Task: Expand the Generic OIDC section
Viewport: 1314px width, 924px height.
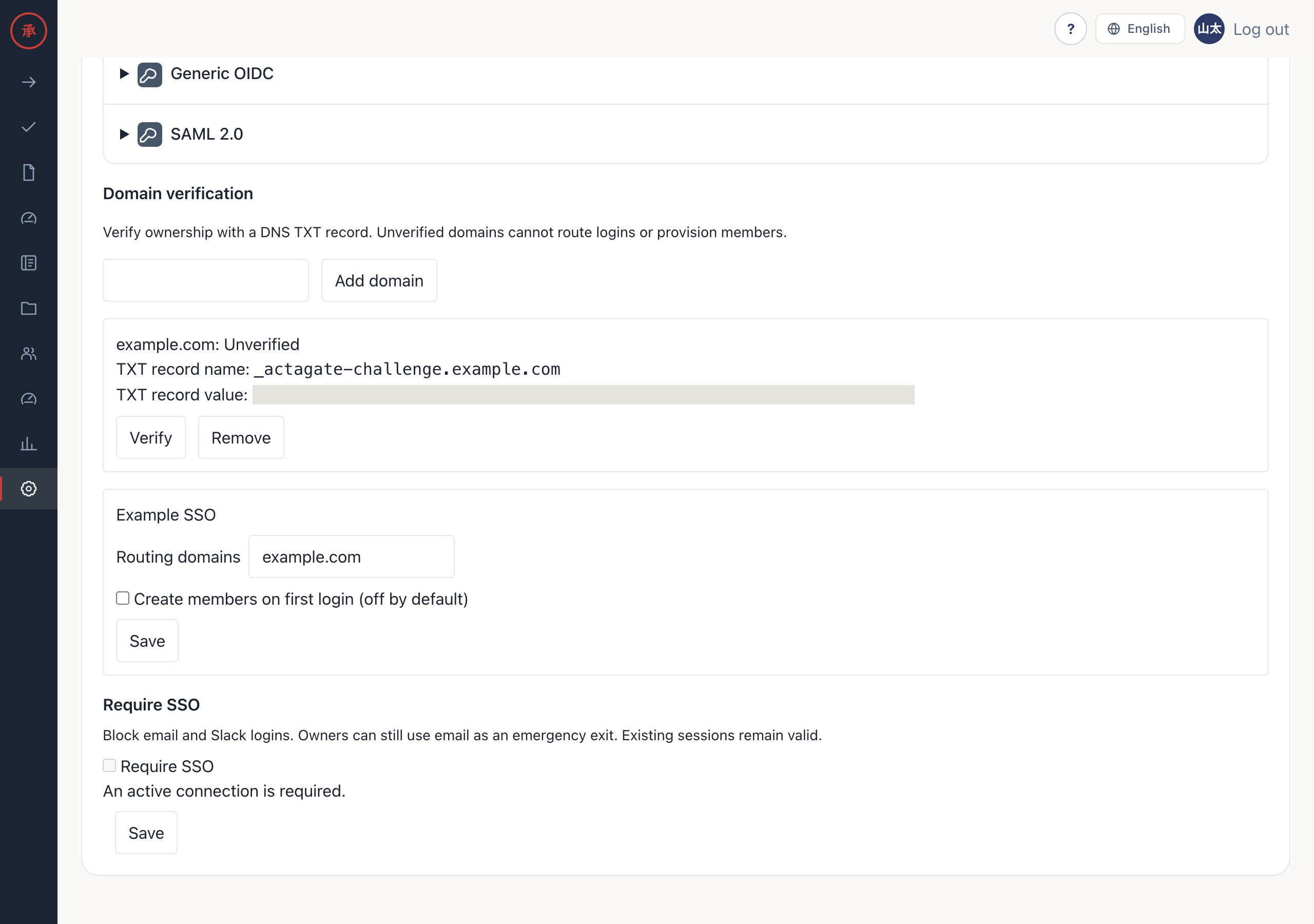Action: pyautogui.click(x=124, y=73)
